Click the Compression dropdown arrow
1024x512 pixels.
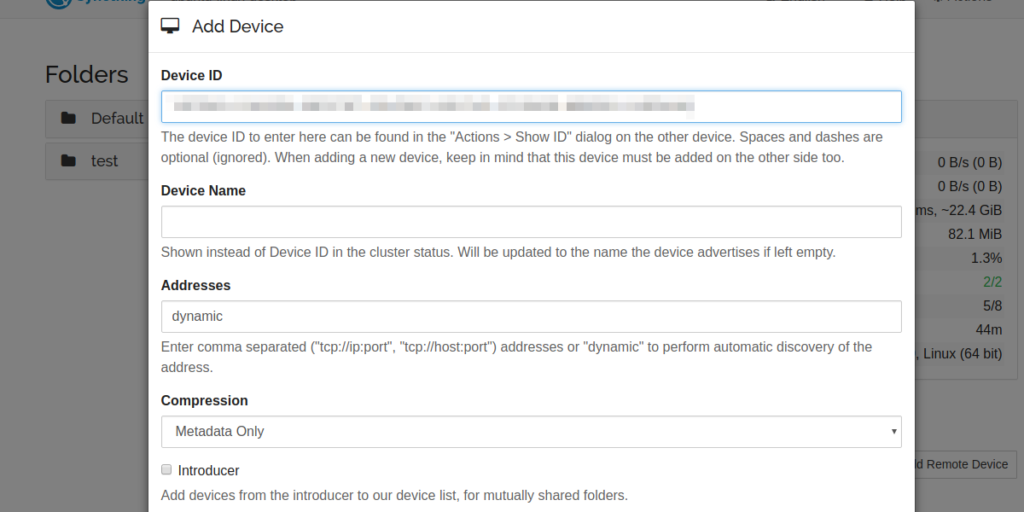[893, 431]
